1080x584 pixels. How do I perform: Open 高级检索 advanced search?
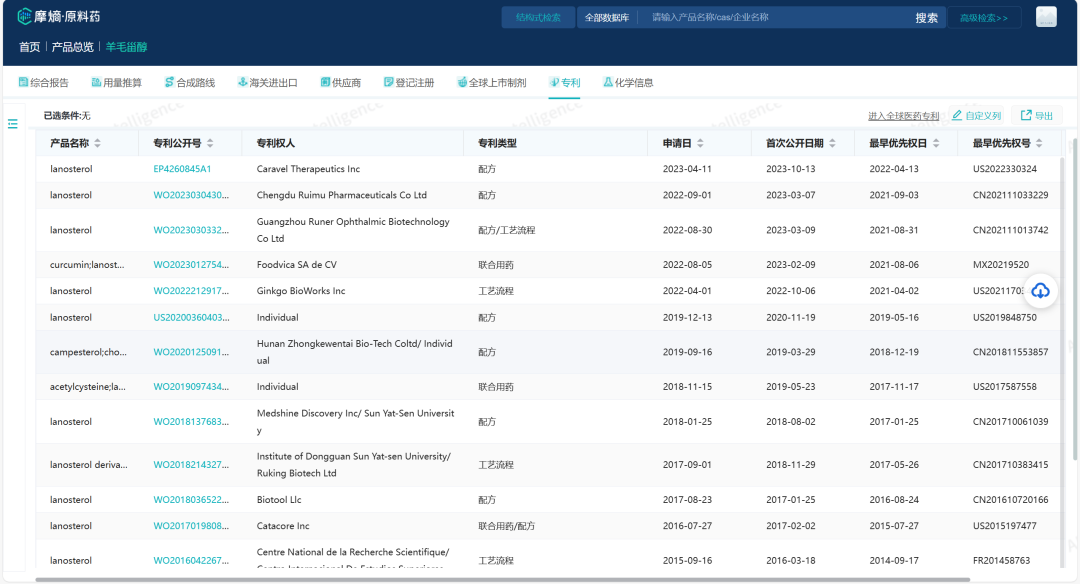[984, 18]
